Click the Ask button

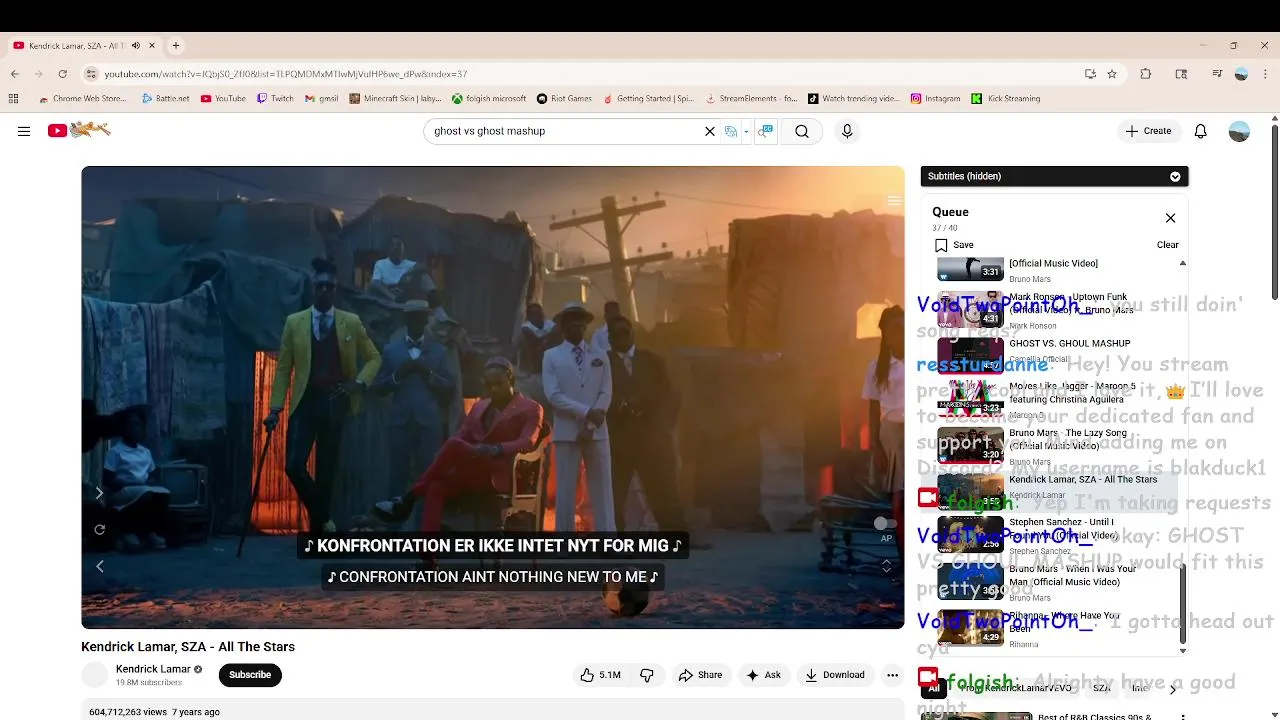763,675
